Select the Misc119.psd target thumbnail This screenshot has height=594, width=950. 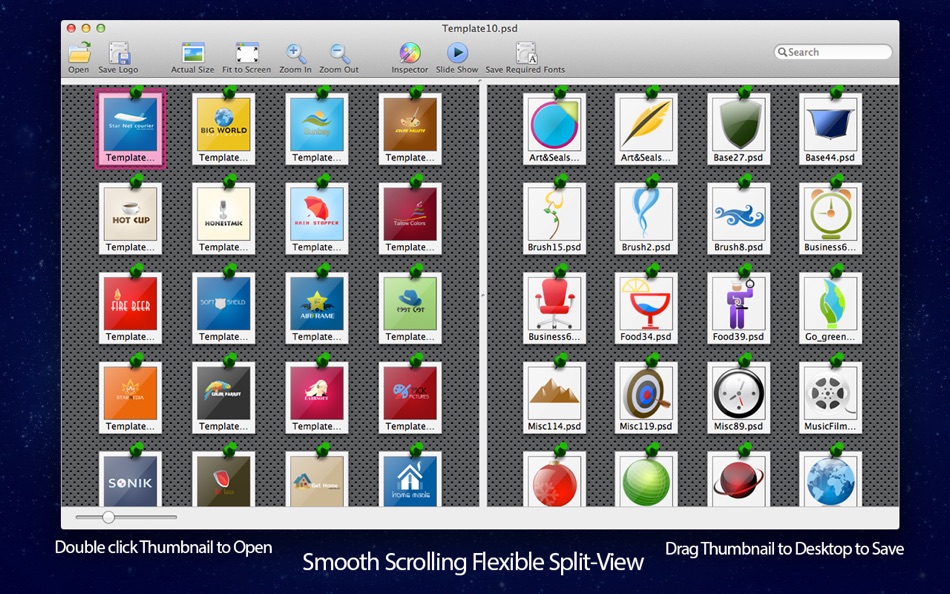646,397
